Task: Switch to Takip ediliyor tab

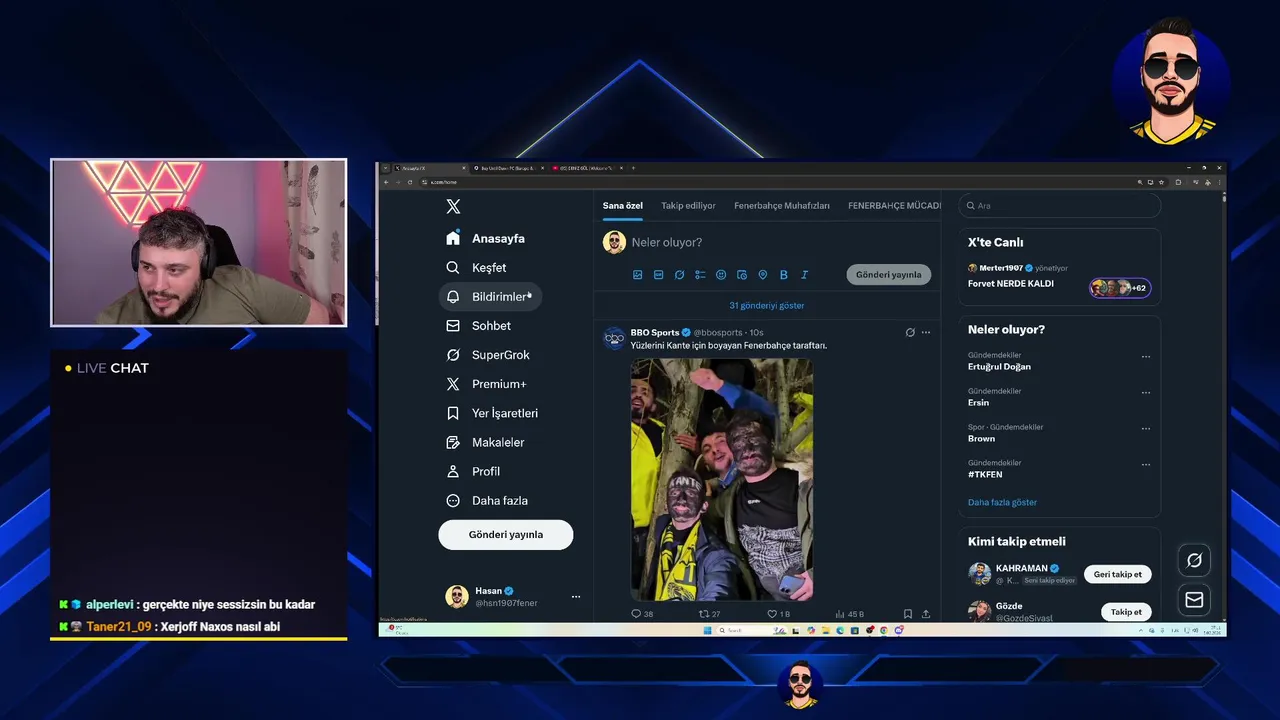Action: [688, 205]
